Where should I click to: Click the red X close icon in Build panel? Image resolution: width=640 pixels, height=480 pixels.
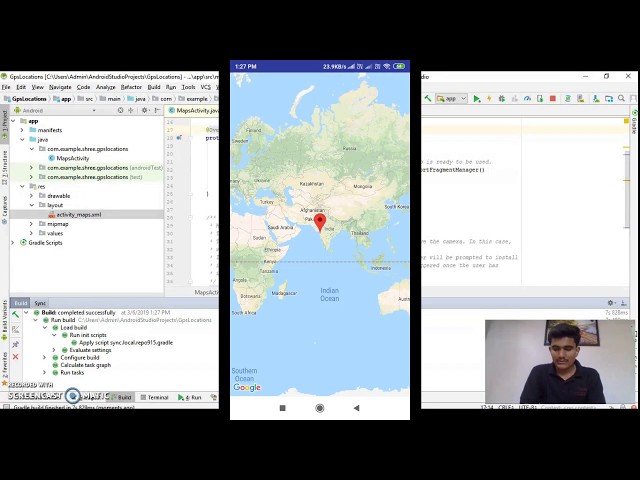click(x=15, y=357)
